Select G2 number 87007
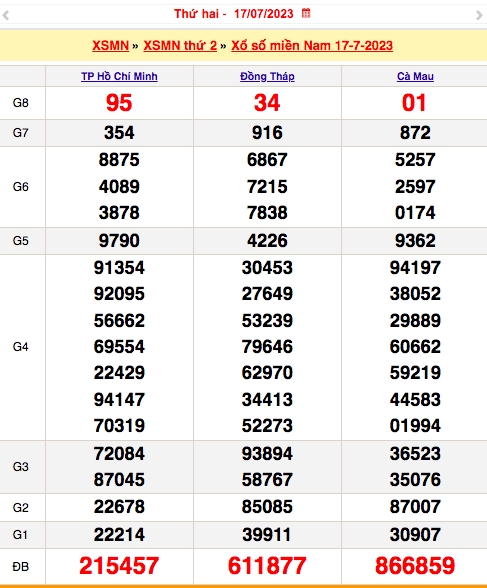This screenshot has height=588, width=487. (x=415, y=507)
